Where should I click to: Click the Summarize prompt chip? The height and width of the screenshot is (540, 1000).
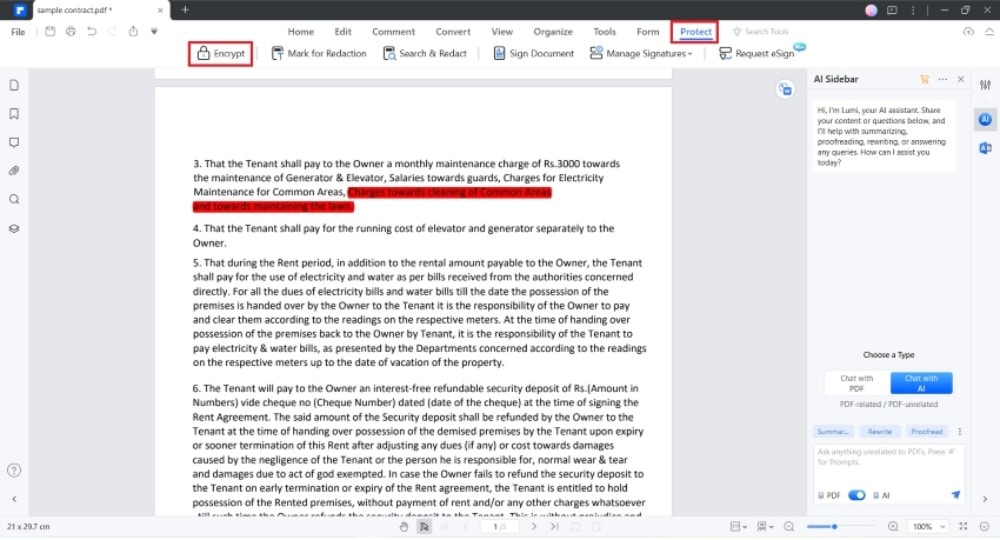pyautogui.click(x=833, y=432)
